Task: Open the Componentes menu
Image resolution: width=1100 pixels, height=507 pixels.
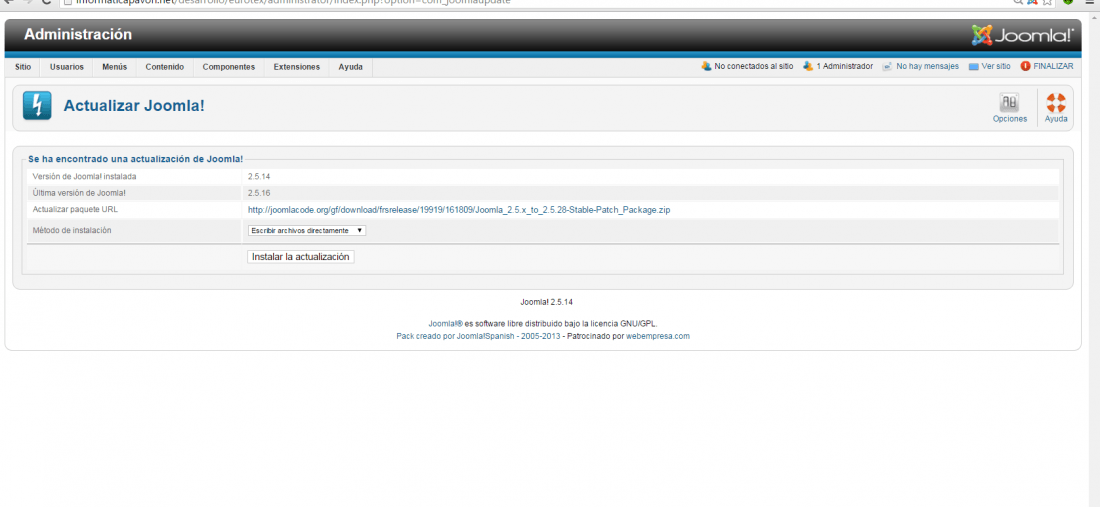Action: [229, 67]
